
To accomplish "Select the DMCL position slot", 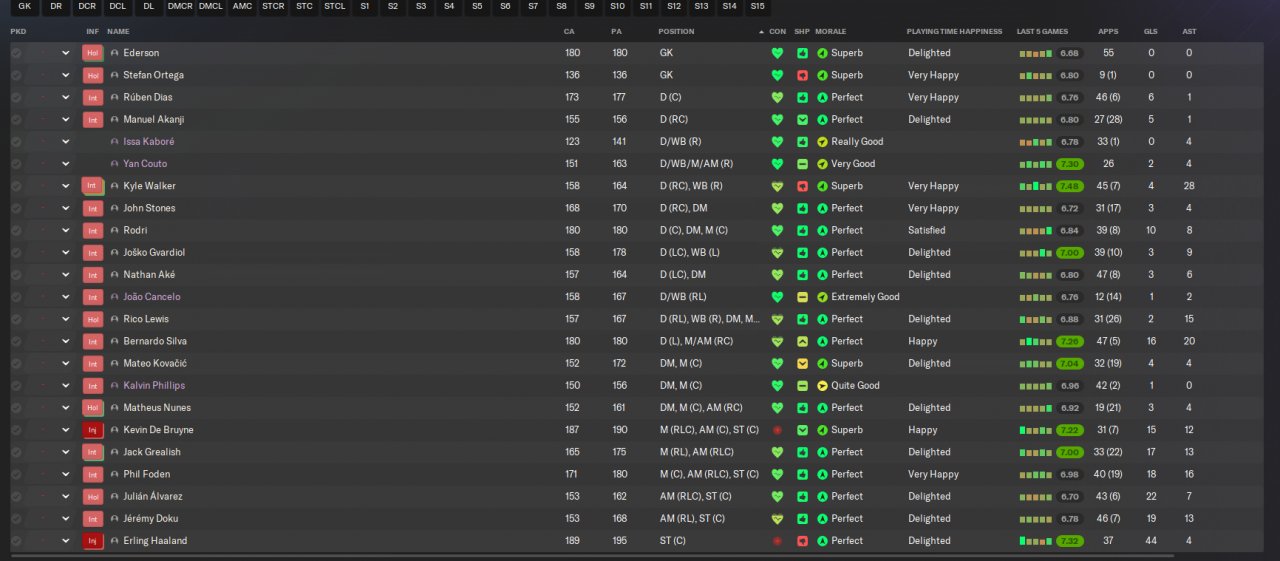I will pyautogui.click(x=211, y=6).
